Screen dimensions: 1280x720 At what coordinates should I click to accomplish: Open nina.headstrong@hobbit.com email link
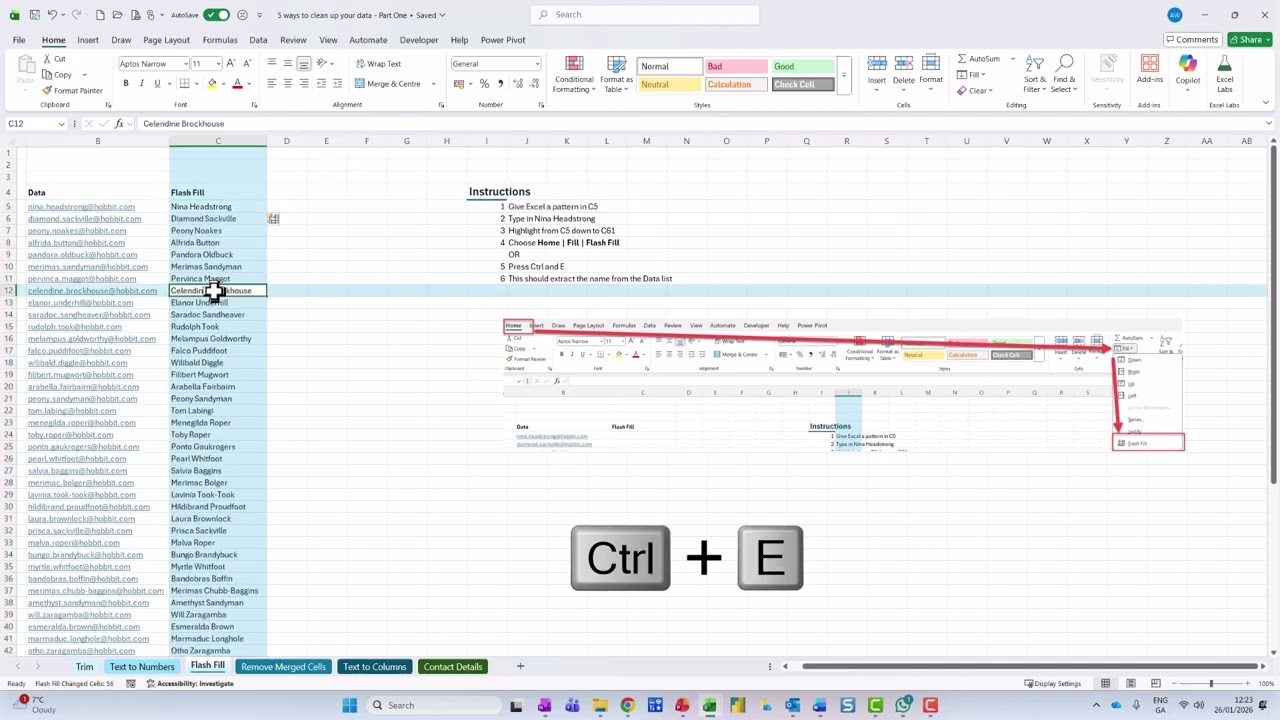click(x=81, y=206)
